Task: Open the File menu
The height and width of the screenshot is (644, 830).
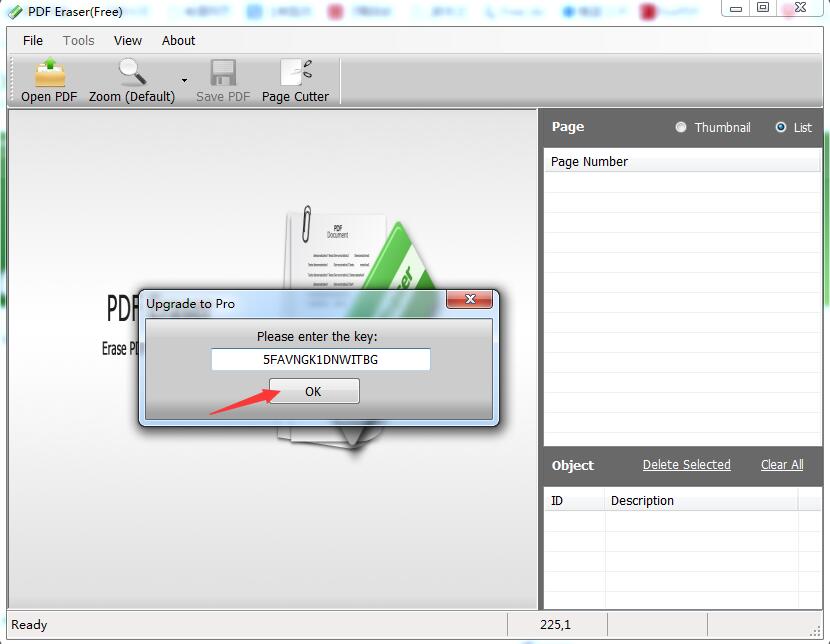Action: (x=33, y=41)
